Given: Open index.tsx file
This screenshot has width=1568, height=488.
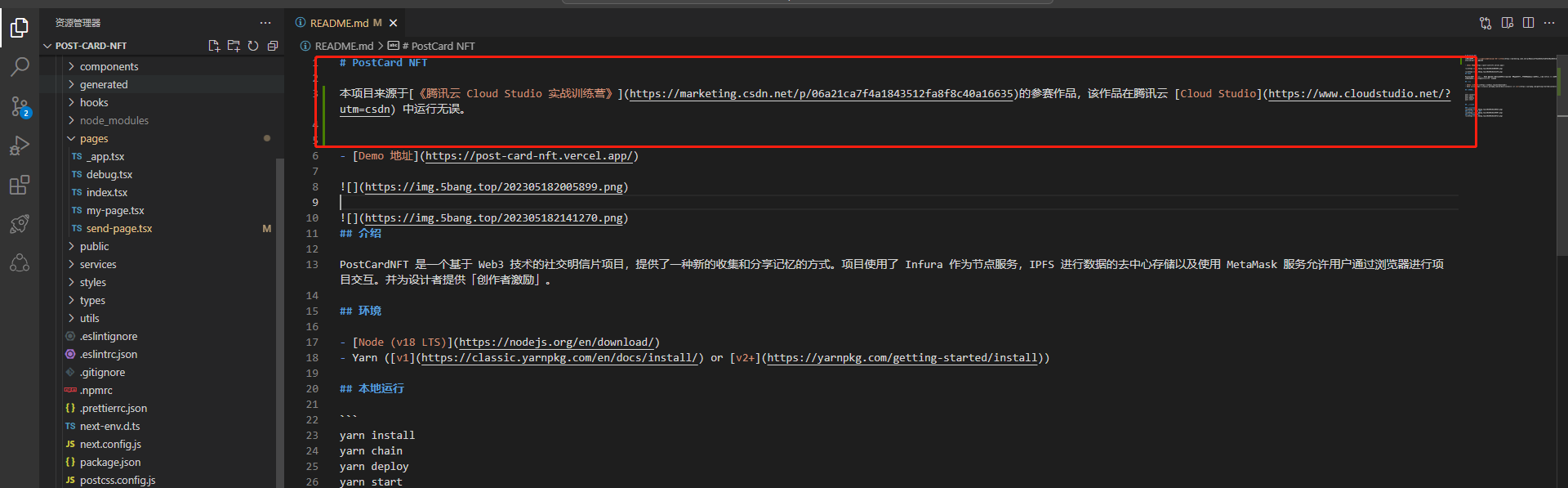Looking at the screenshot, I should point(107,192).
